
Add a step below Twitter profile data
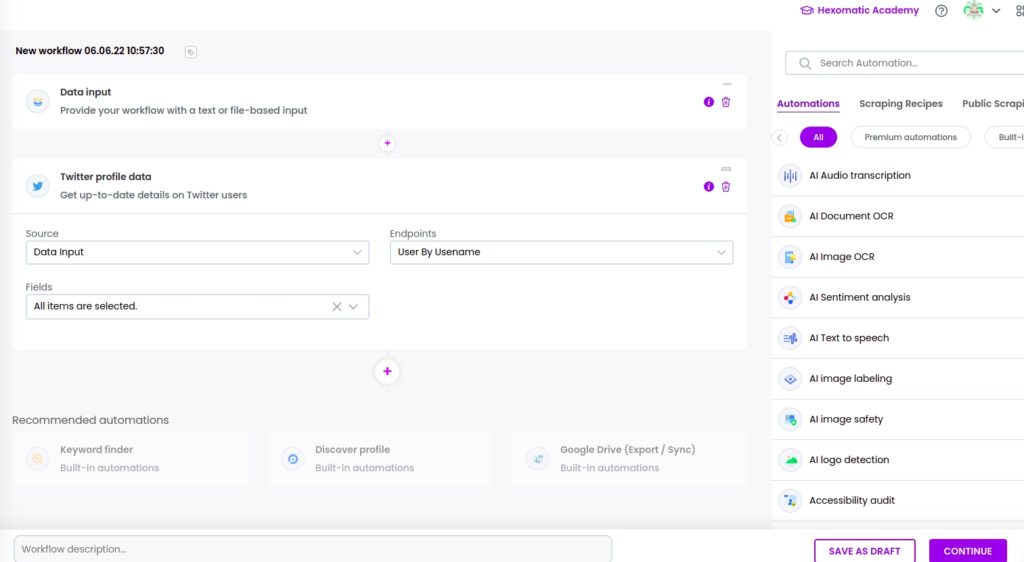pos(387,371)
